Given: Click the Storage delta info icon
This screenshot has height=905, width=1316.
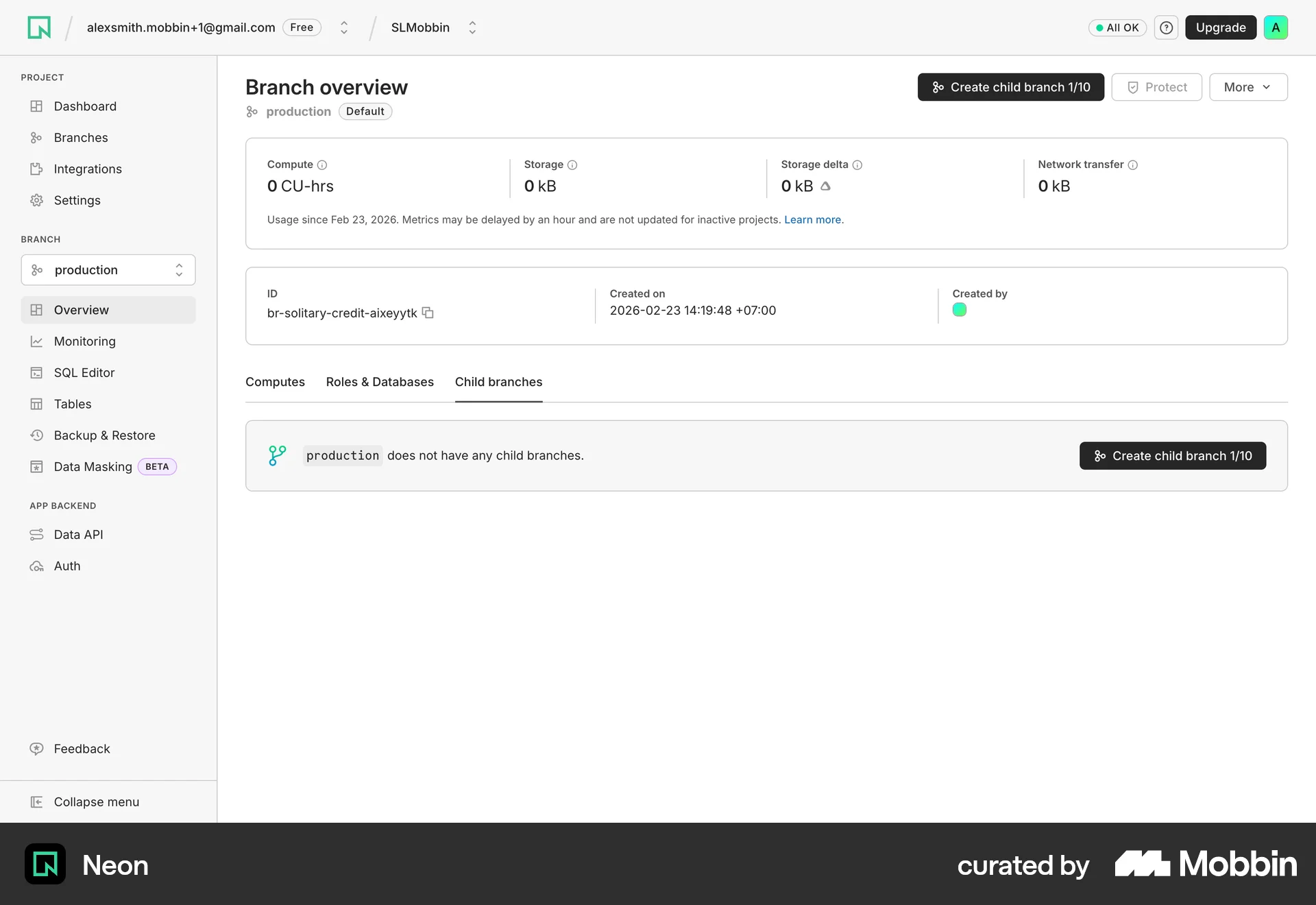Looking at the screenshot, I should 857,165.
